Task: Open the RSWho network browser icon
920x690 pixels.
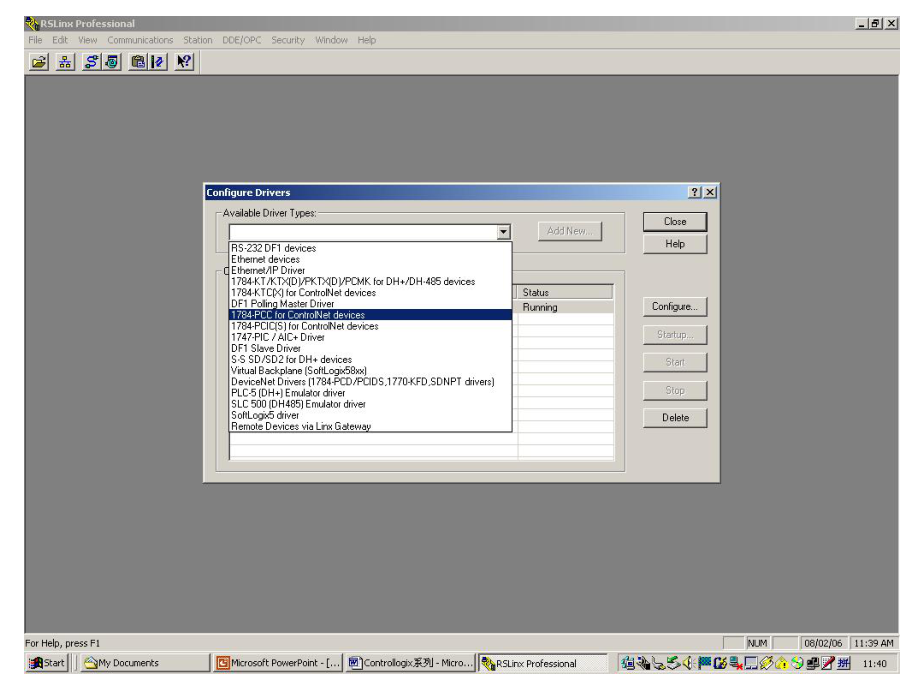Action: pyautogui.click(x=64, y=65)
